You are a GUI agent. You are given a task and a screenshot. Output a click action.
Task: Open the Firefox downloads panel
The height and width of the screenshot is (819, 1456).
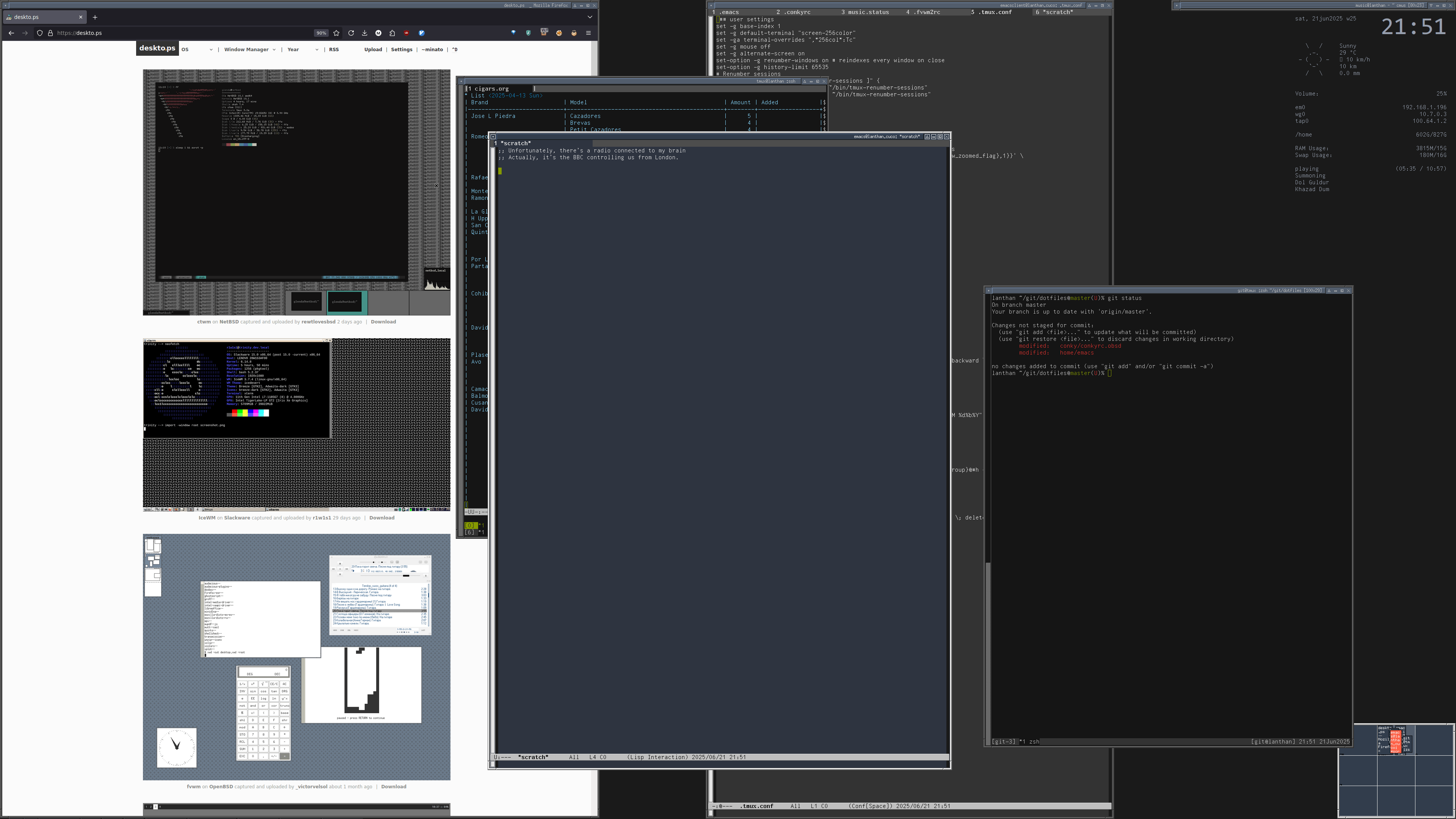point(364,33)
